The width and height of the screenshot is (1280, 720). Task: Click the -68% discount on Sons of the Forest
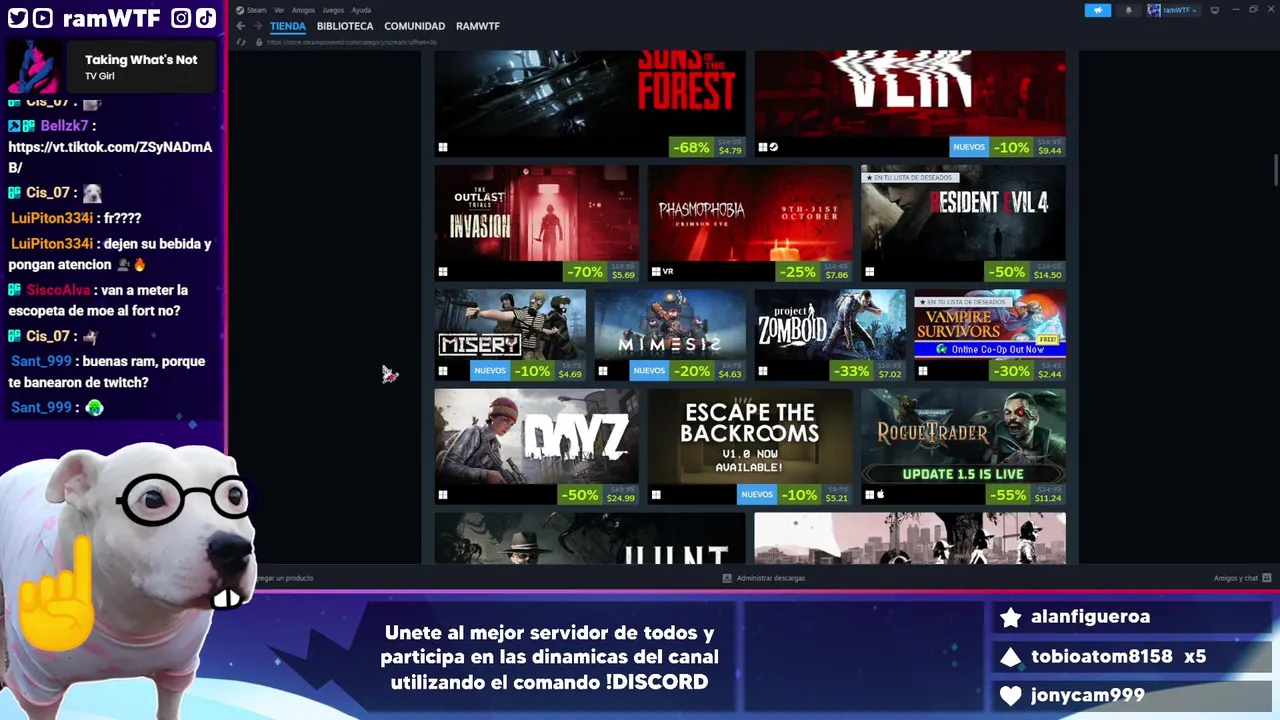click(691, 147)
